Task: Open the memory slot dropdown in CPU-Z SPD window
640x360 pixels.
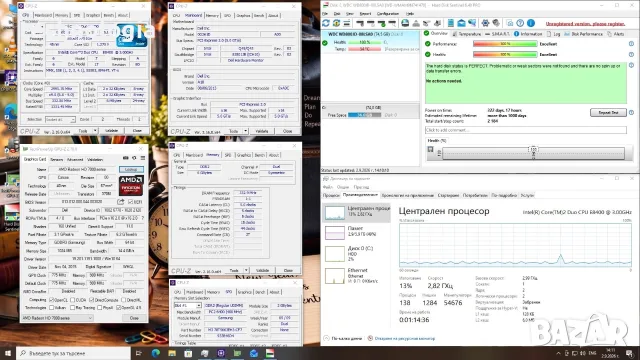Action: (187, 305)
